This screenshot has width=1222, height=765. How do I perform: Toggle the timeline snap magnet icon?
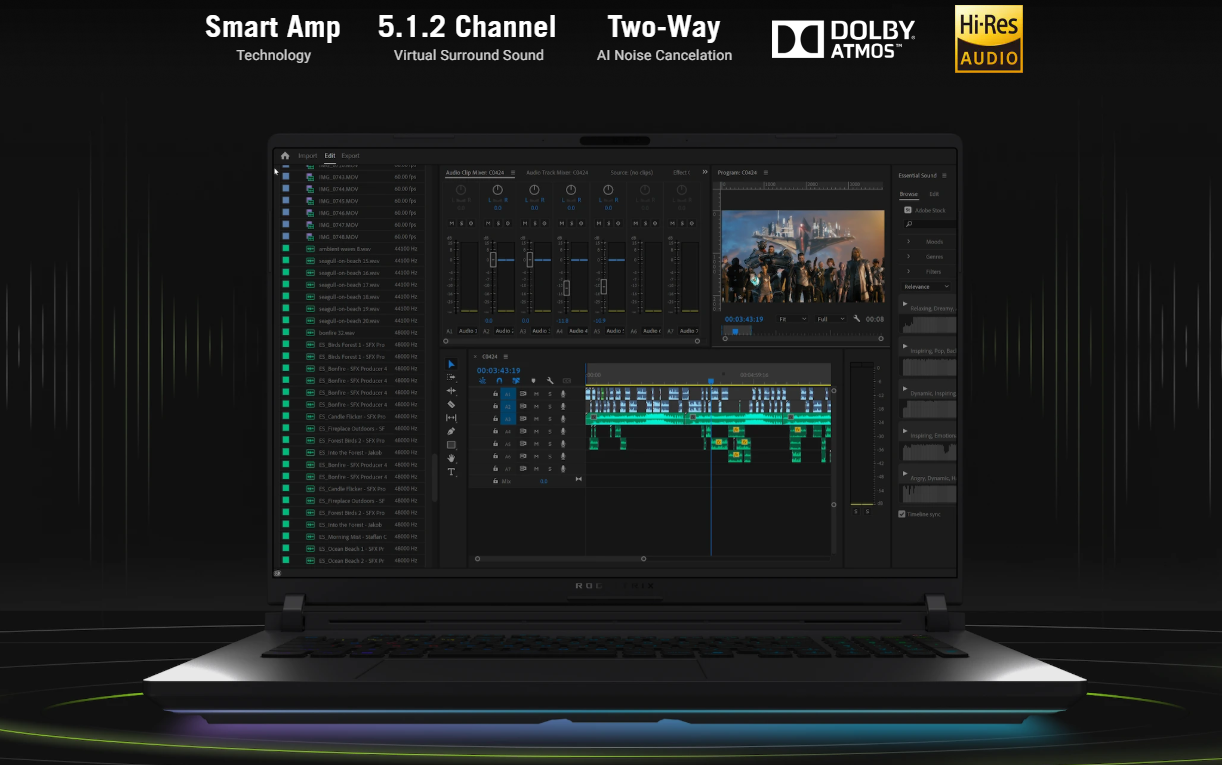pyautogui.click(x=499, y=380)
